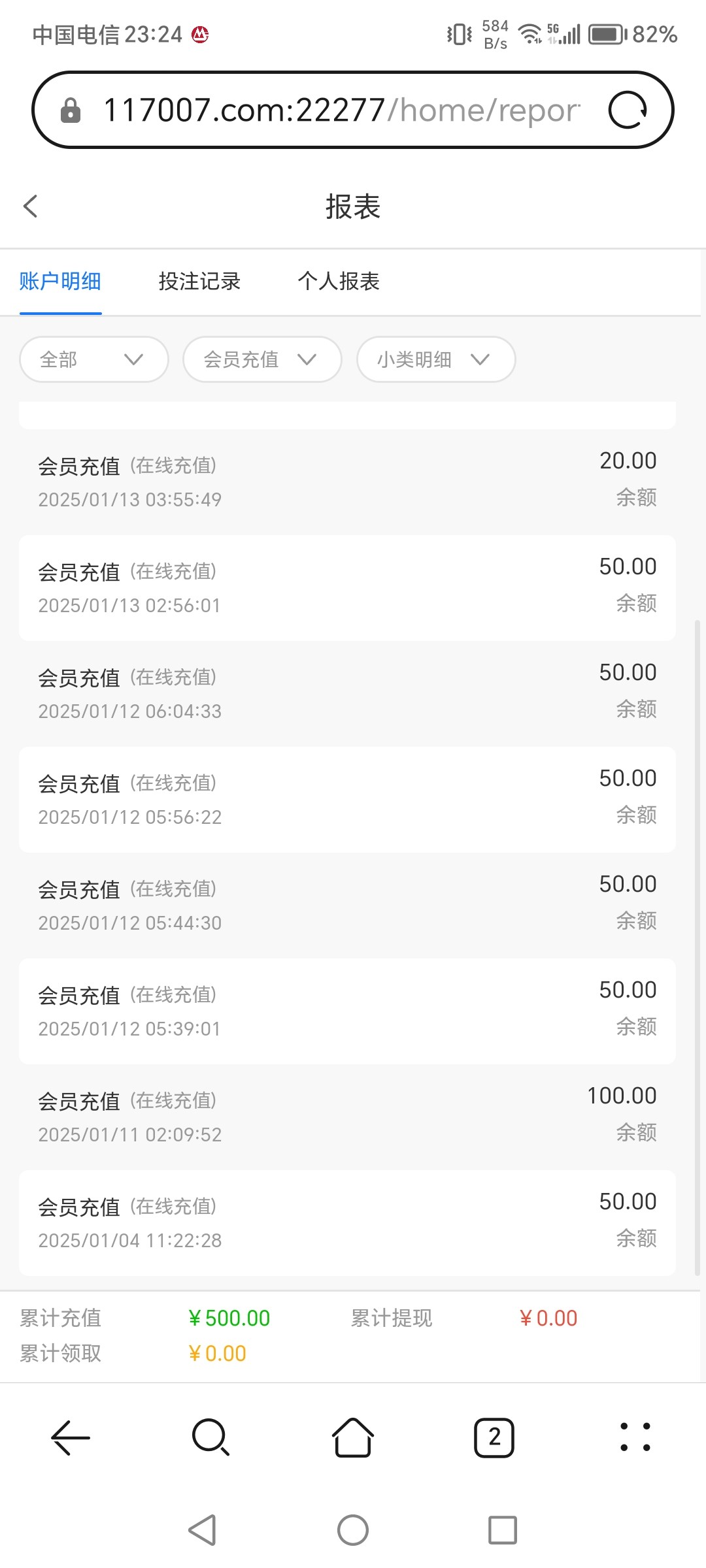The image size is (706, 1568).
Task: Select the 账户明细 tab
Action: (60, 282)
